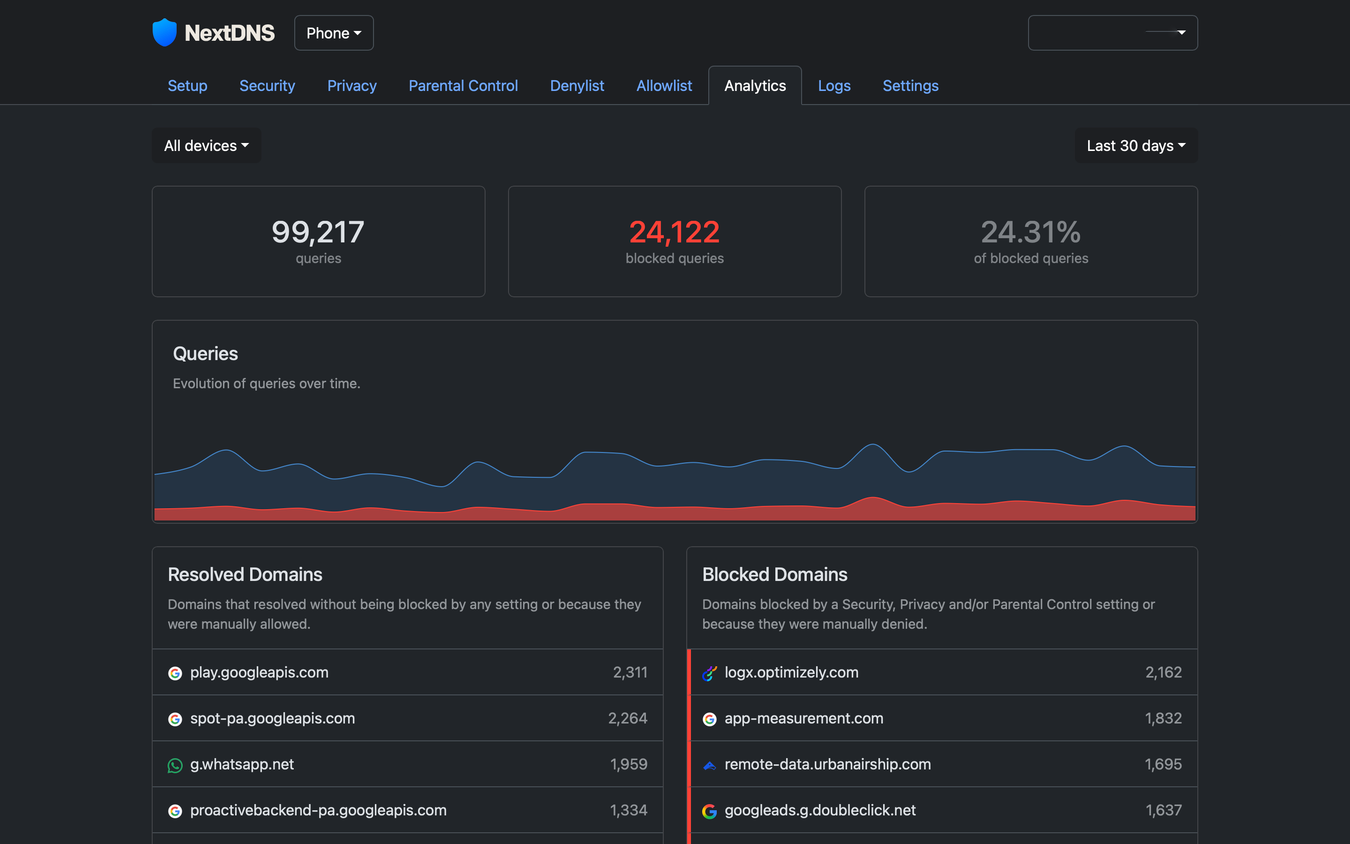Click the Evolution of queries over time text
The height and width of the screenshot is (844, 1350).
coord(266,384)
